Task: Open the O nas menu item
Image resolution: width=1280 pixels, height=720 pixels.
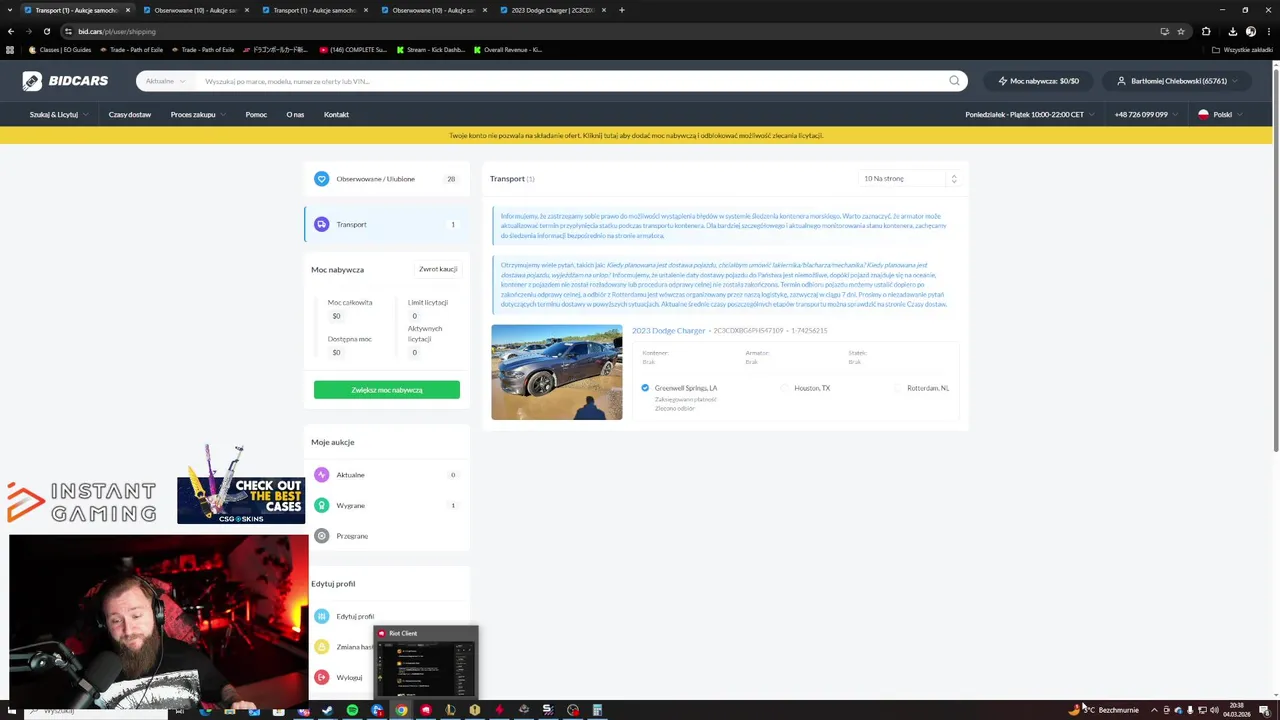Action: tap(295, 114)
